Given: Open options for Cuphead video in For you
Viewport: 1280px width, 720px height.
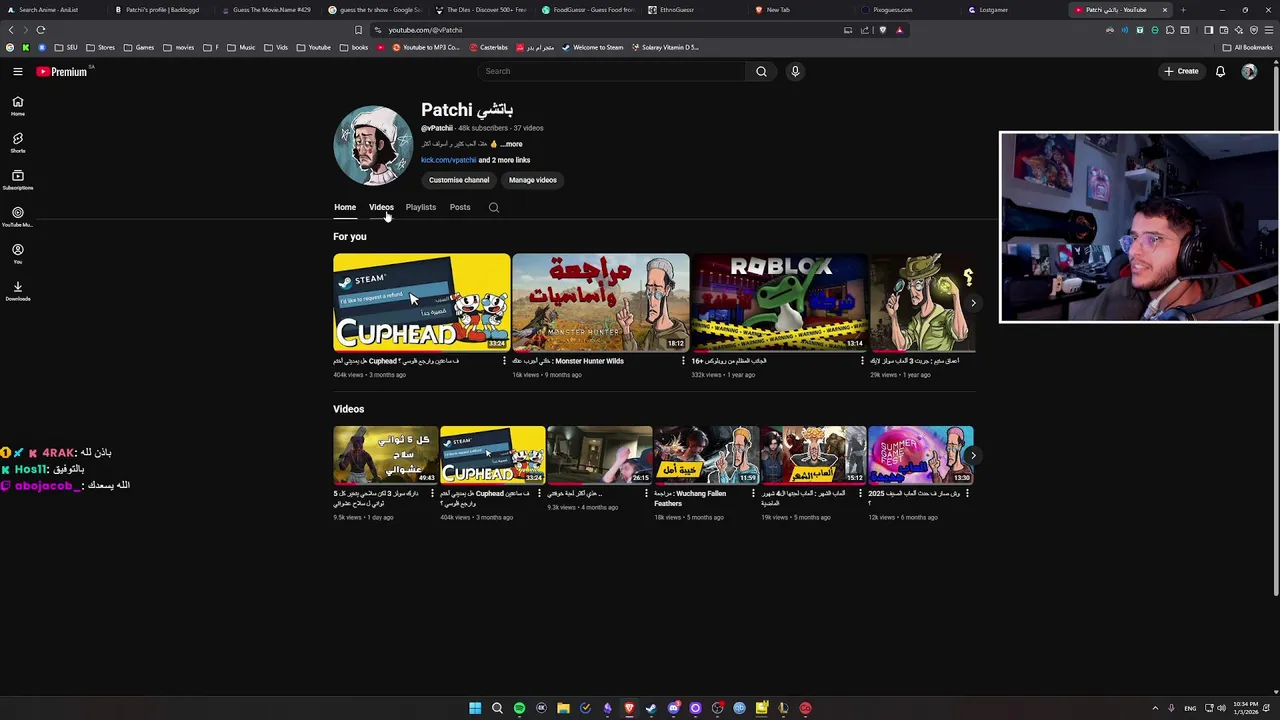Looking at the screenshot, I should [504, 361].
